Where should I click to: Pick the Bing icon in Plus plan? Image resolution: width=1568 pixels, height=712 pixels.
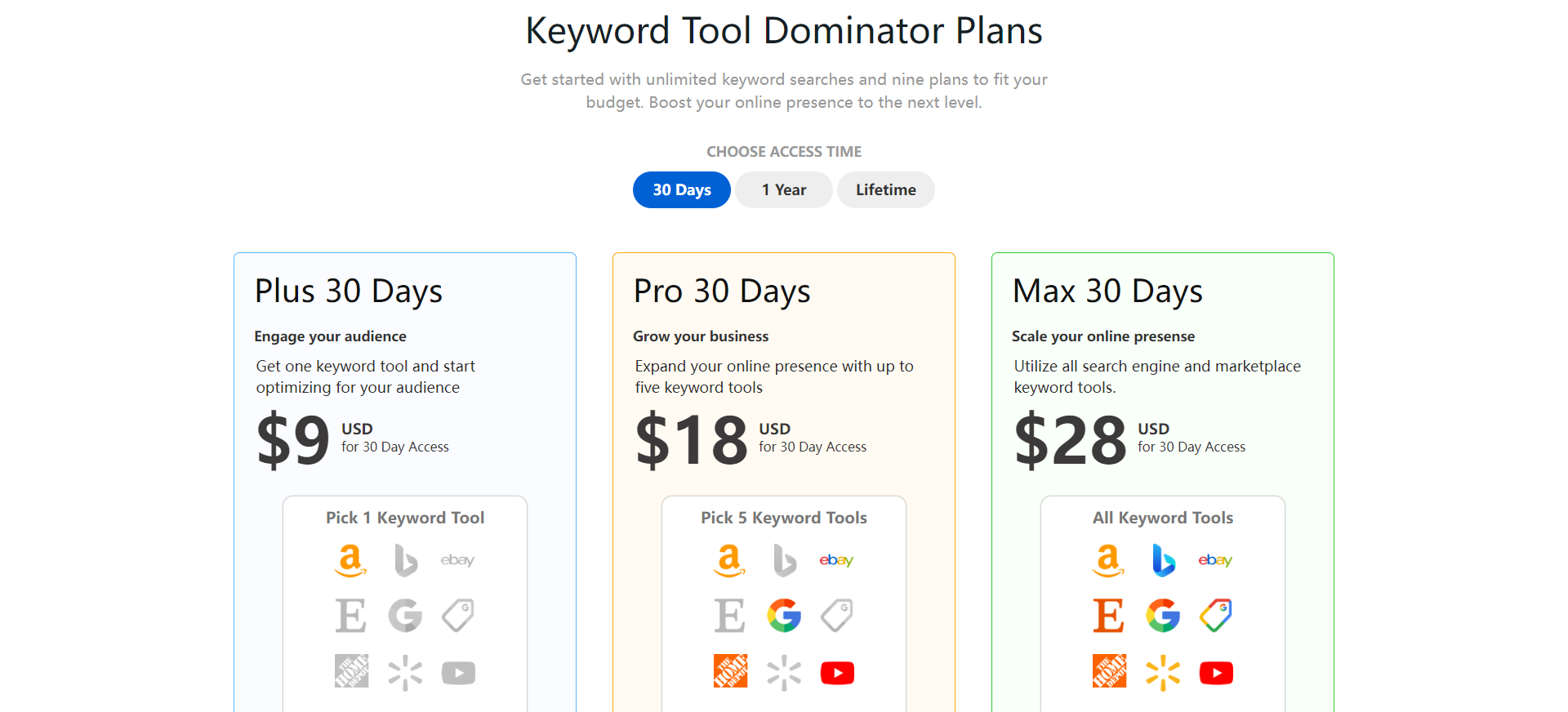[405, 561]
